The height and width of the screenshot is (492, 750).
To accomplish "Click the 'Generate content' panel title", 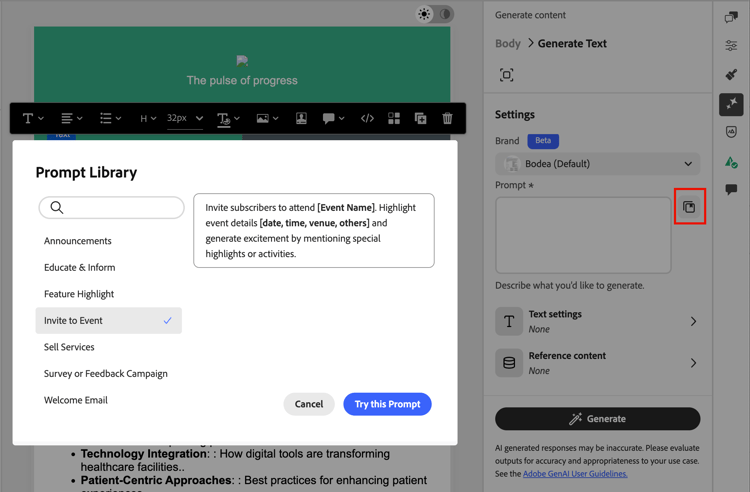I will click(x=530, y=15).
